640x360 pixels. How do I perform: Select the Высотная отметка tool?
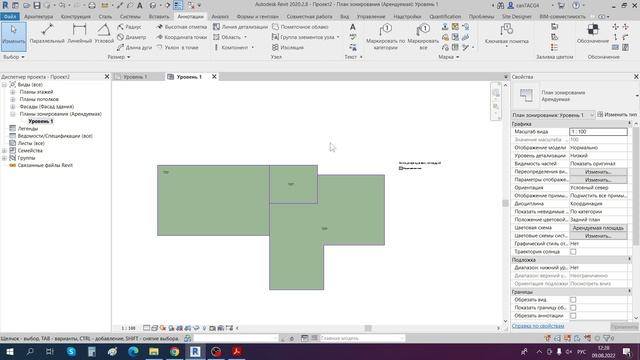tap(182, 27)
